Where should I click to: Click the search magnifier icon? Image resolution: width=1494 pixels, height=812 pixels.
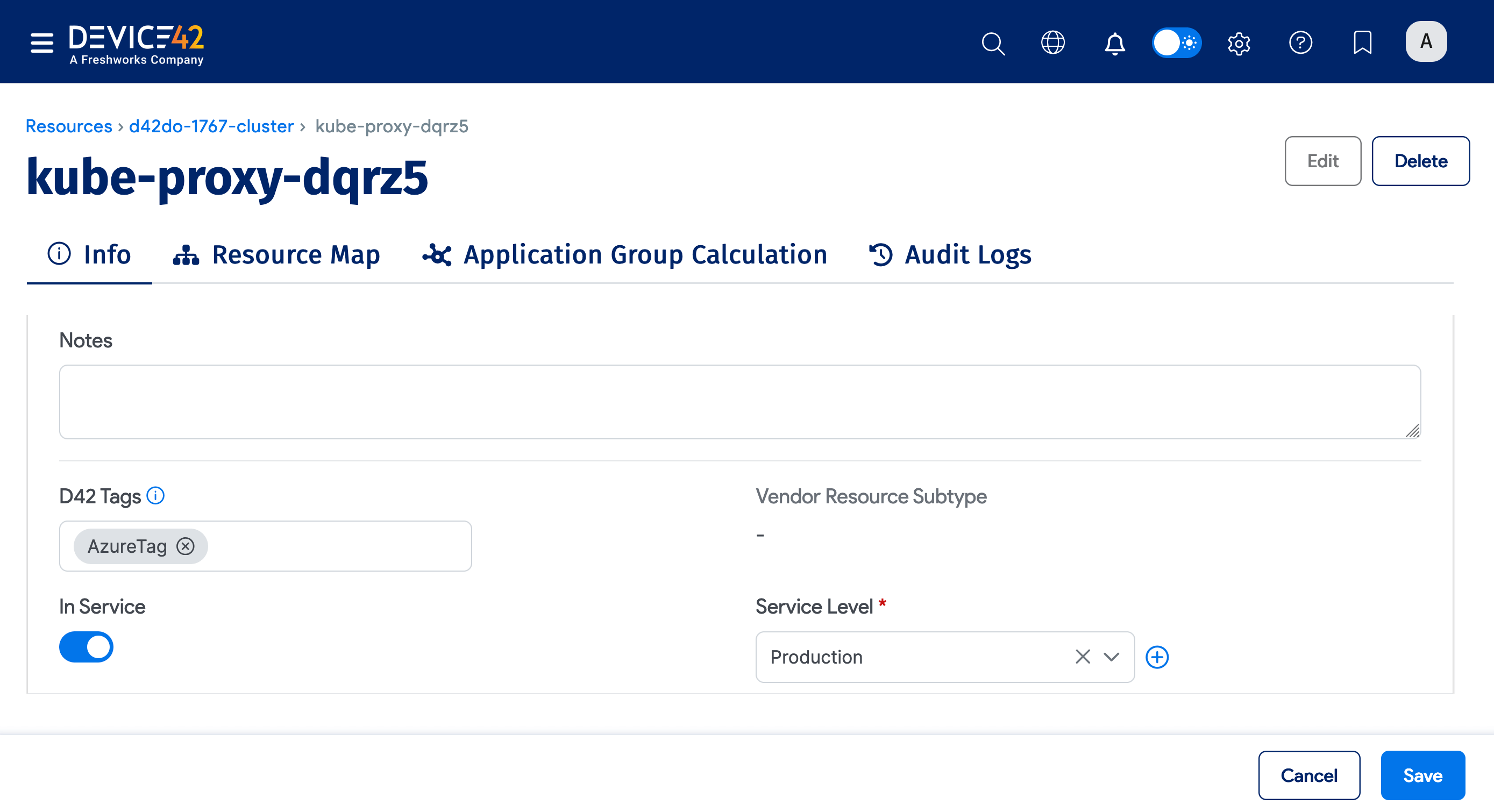pos(992,43)
